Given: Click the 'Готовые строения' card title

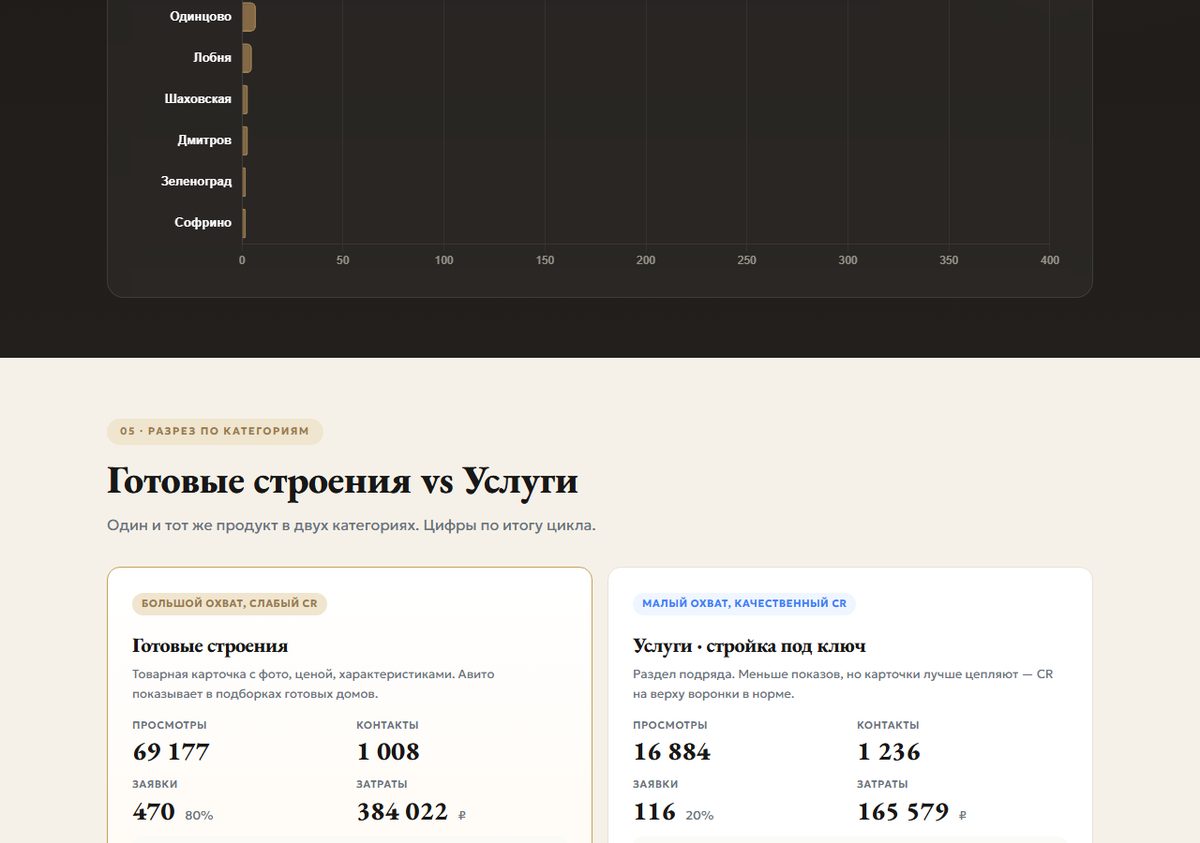Looking at the screenshot, I should point(210,646).
